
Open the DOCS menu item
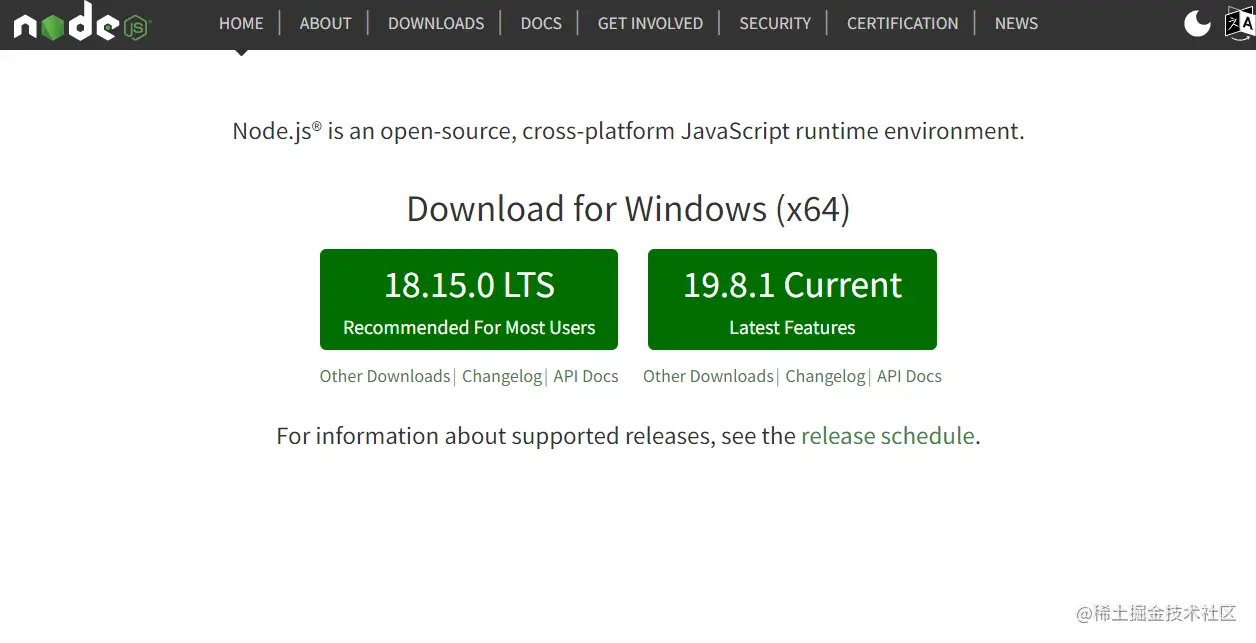541,23
